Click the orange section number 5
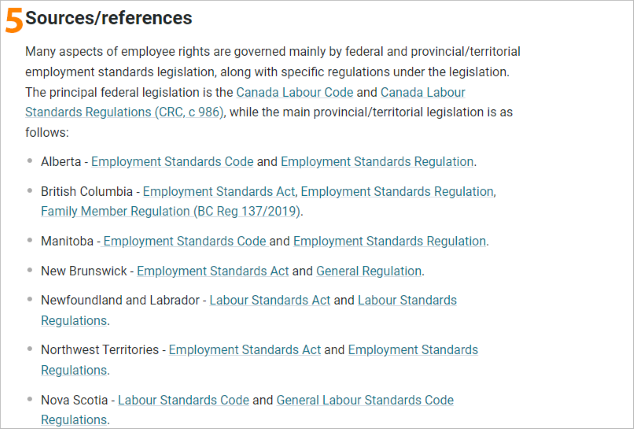 [x=14, y=21]
